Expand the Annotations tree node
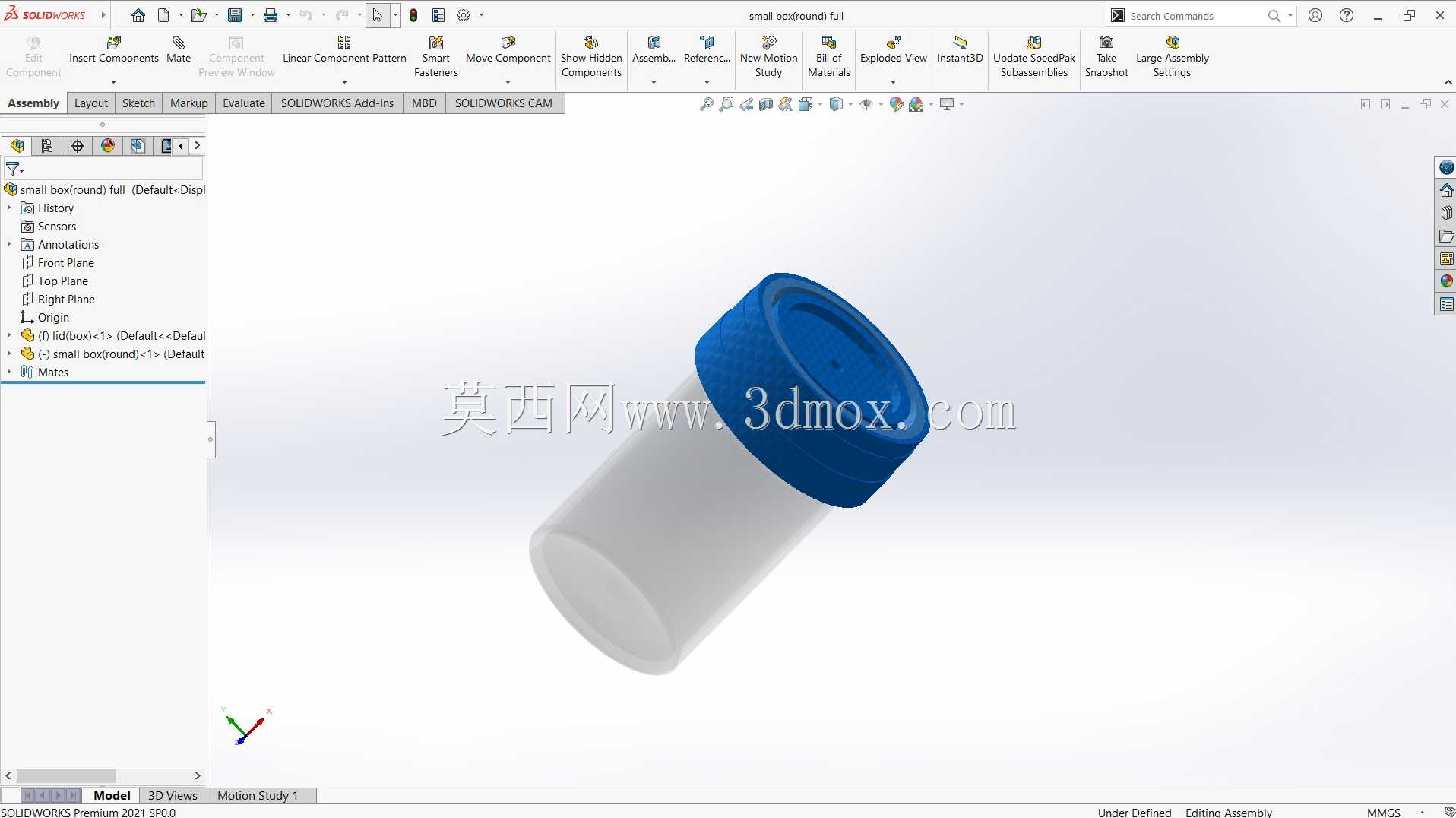Screen dimensions: 1456x818 coord(9,244)
